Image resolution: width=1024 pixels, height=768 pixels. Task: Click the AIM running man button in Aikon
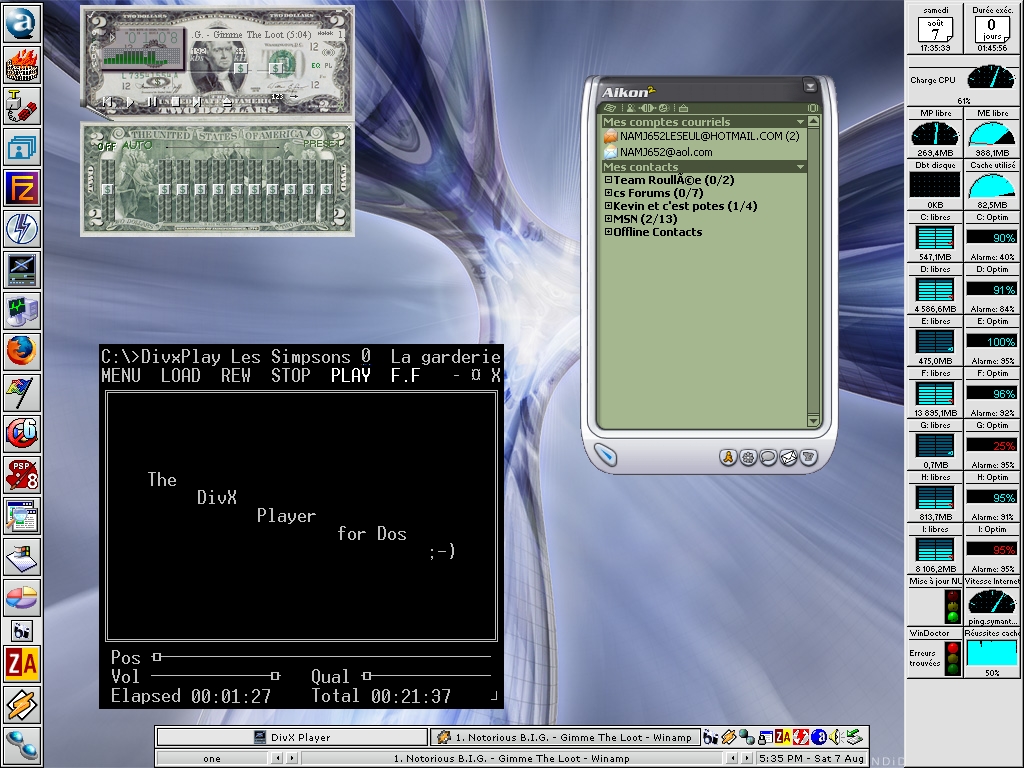coord(728,457)
